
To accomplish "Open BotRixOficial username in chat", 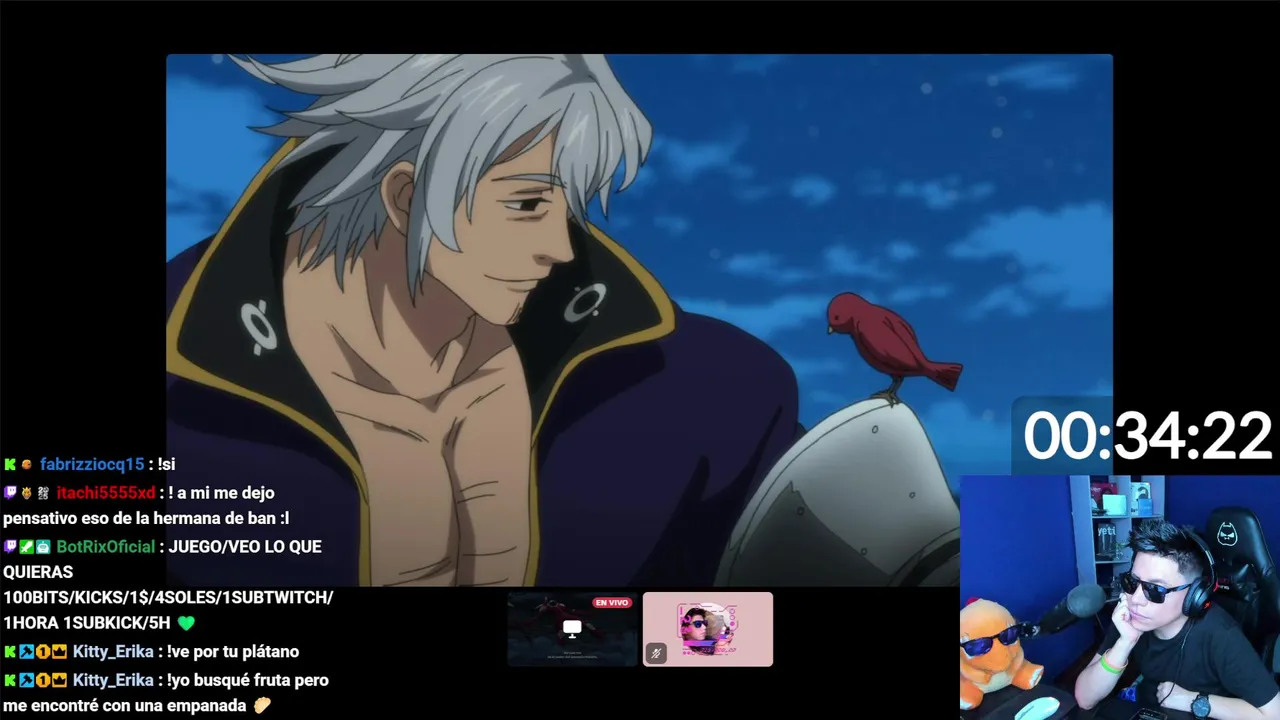I will (x=106, y=546).
